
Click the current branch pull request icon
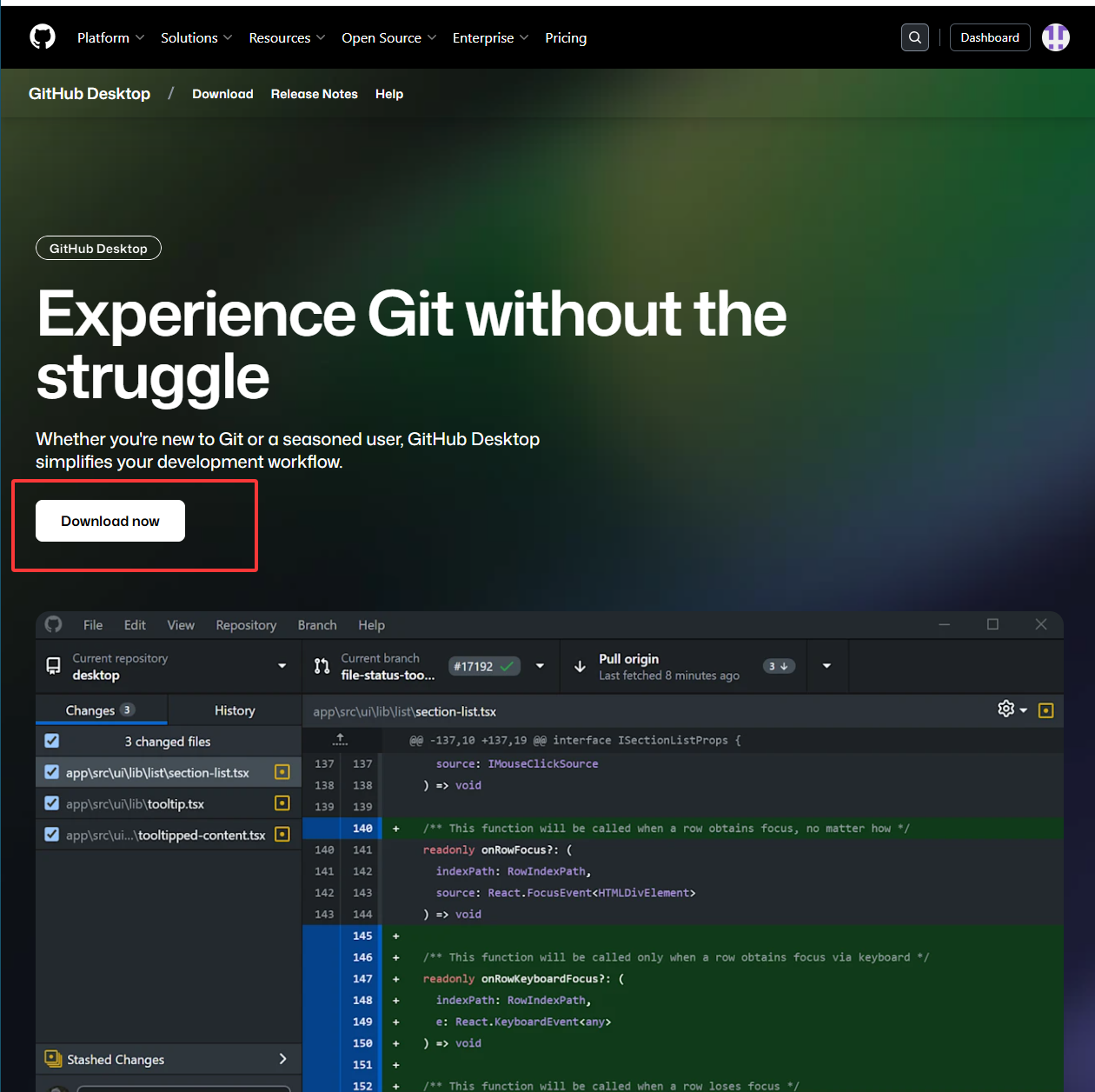pyautogui.click(x=322, y=667)
